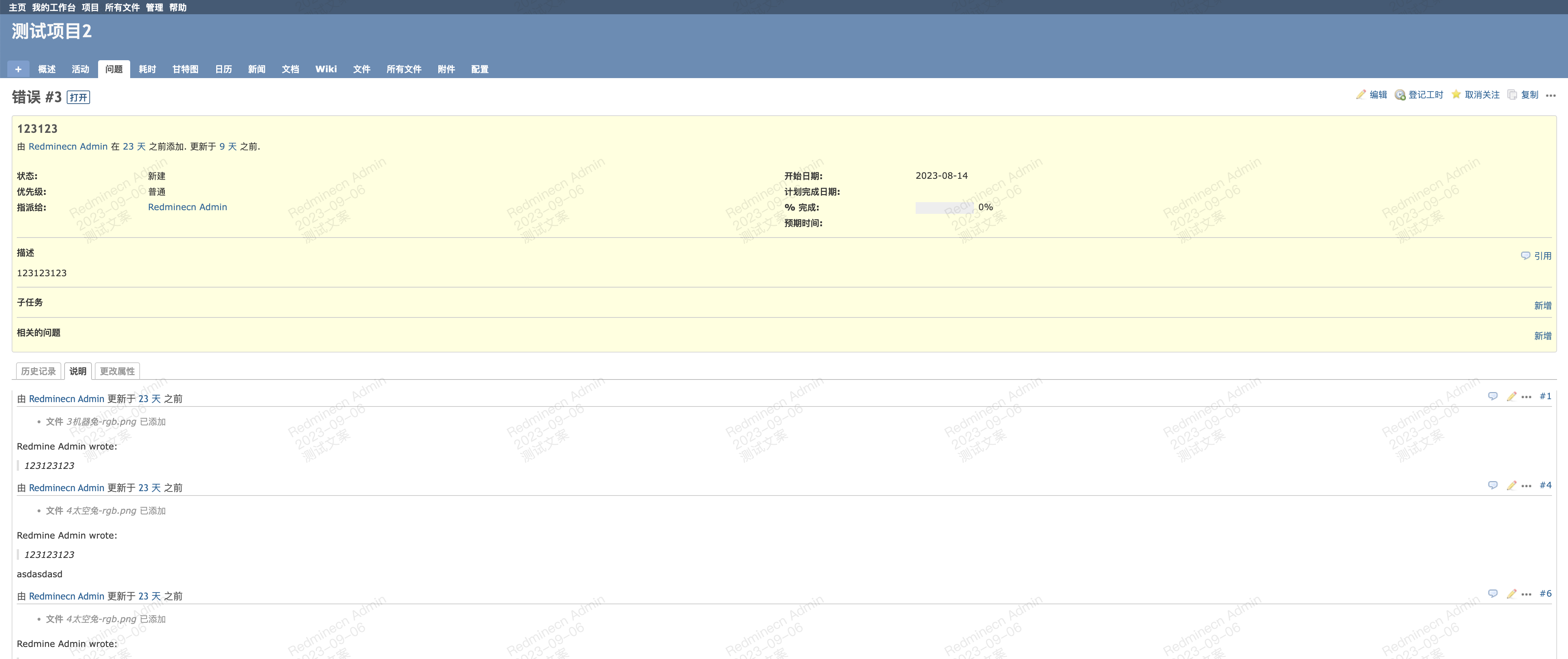Image resolution: width=1568 pixels, height=659 pixels.
Task: Click the copy icon next to 复制
Action: [1512, 95]
